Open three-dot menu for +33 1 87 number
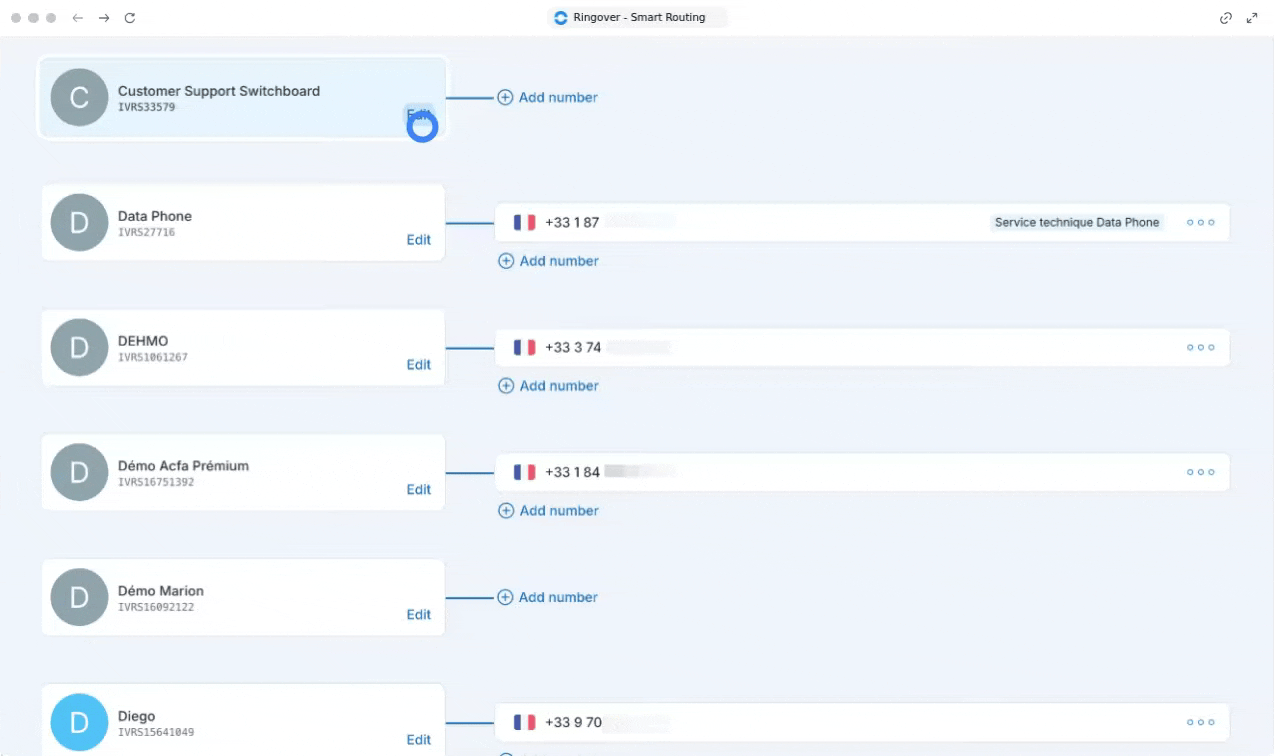1274x756 pixels. (x=1201, y=222)
